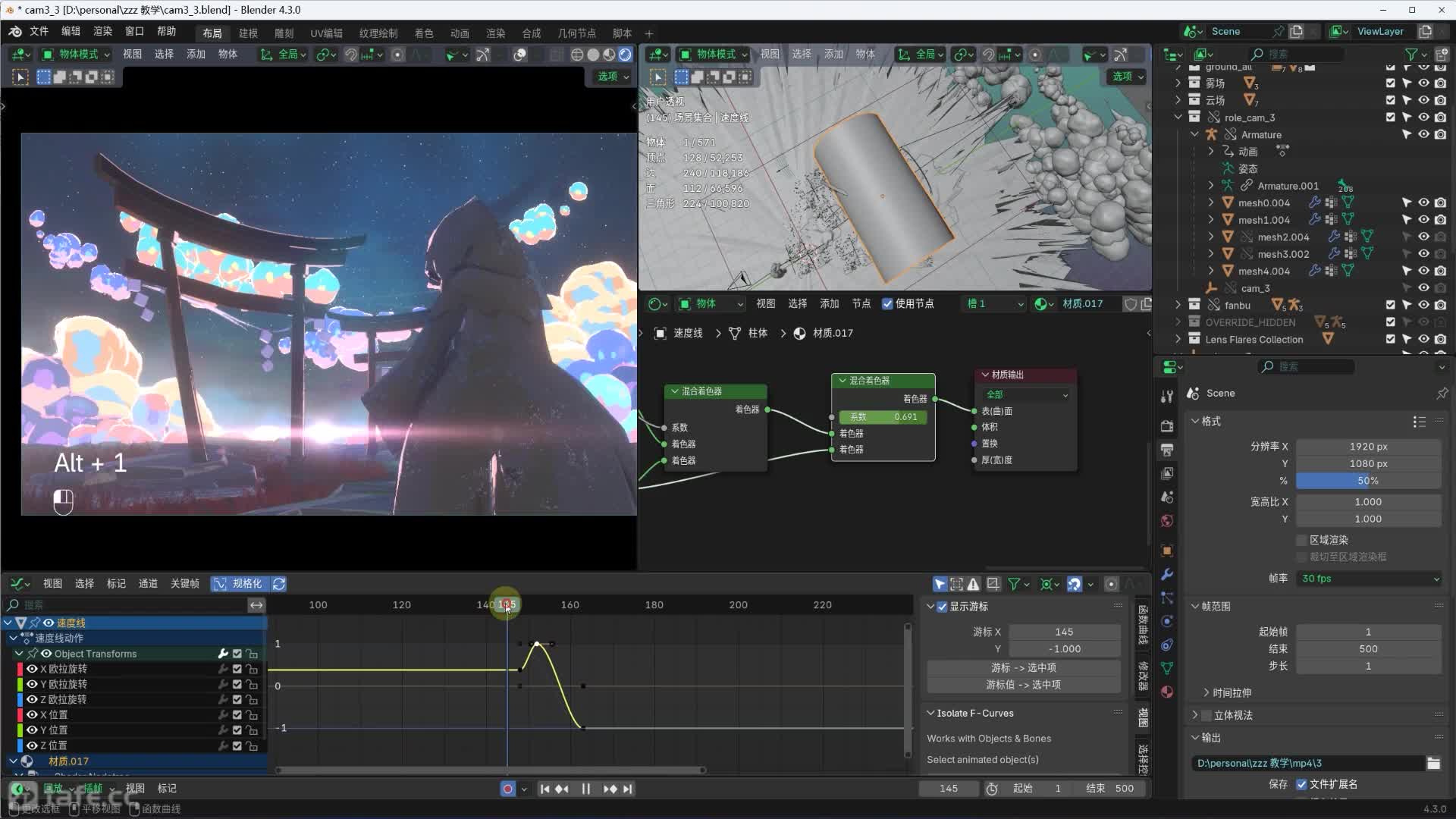Click the Cursor to Selection button
This screenshot has height=819, width=1456.
[x=1023, y=667]
